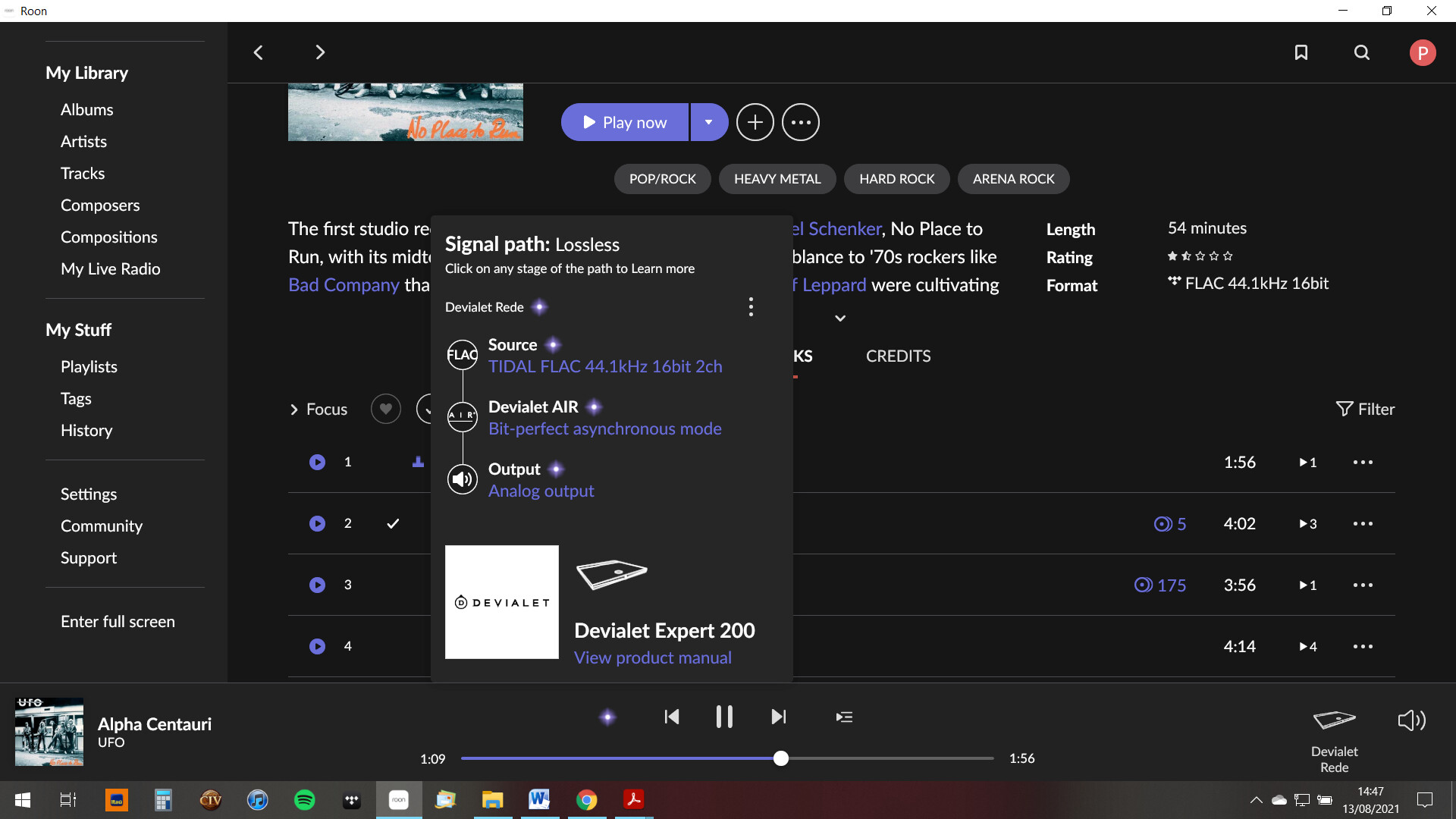Open more options for track 3

coord(1363,585)
